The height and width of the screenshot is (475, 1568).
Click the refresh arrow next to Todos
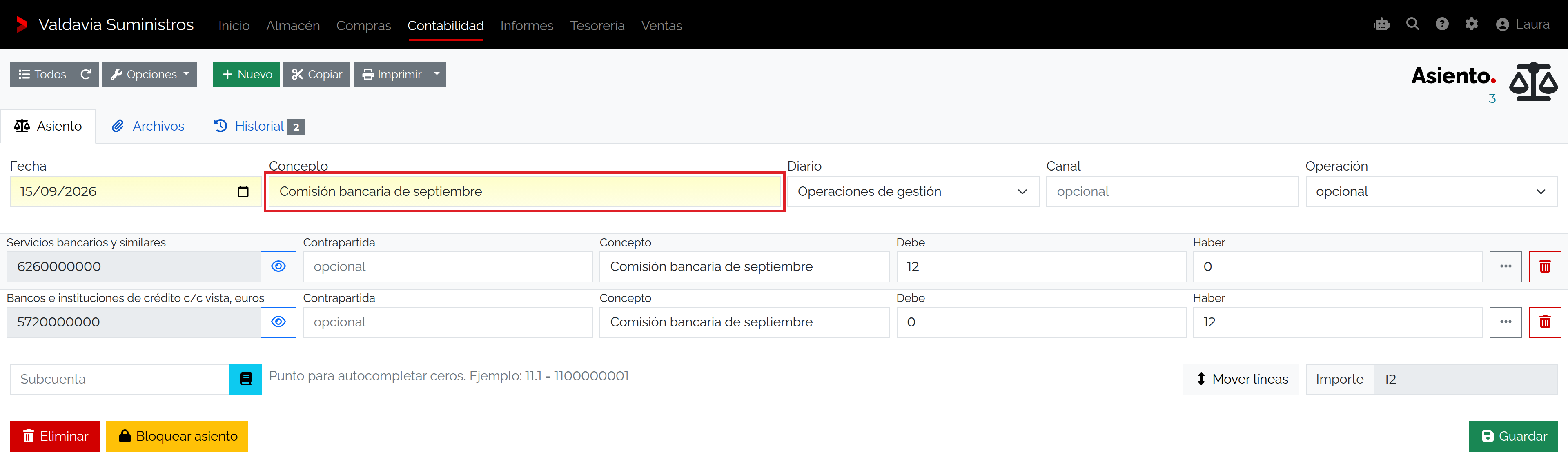[86, 74]
